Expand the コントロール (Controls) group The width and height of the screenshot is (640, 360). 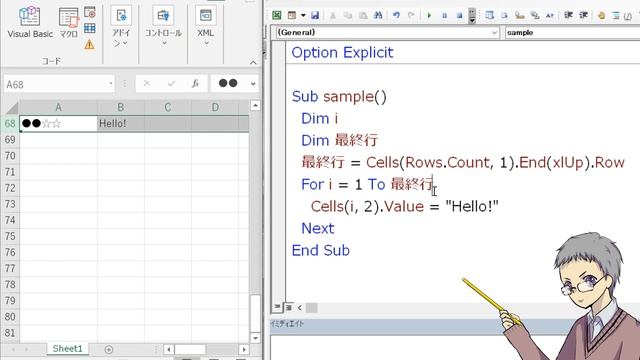pos(163,26)
